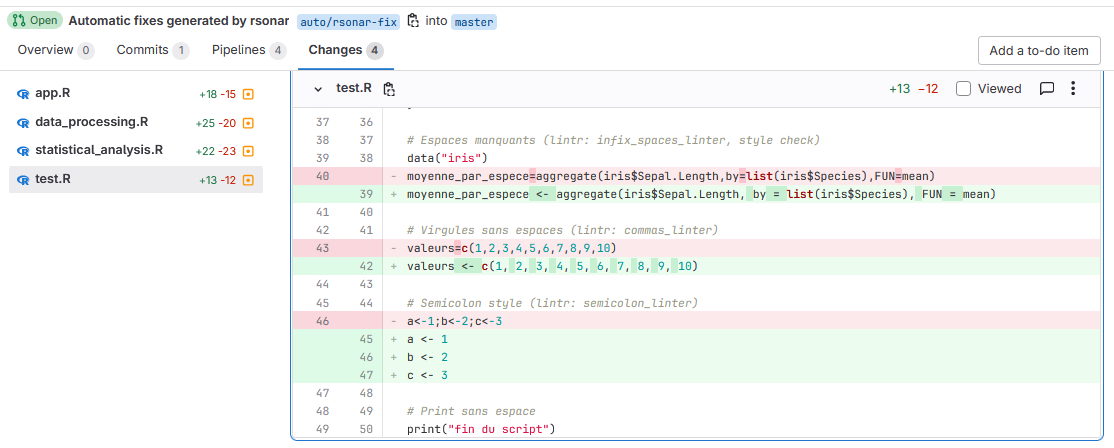Select the Changes tab
Viewport: 1114px width, 448px height.
(346, 50)
